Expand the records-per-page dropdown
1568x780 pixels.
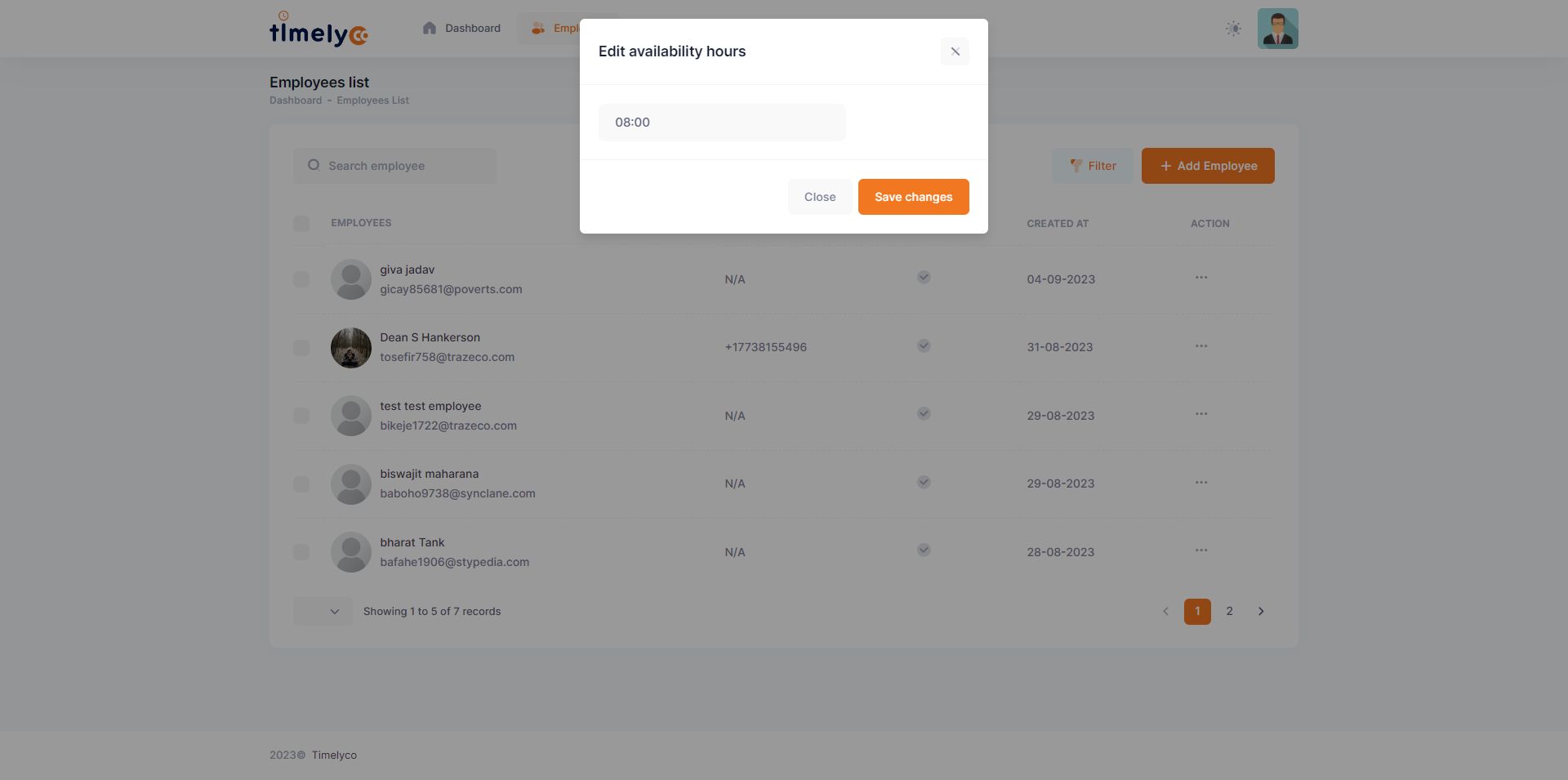(x=323, y=611)
